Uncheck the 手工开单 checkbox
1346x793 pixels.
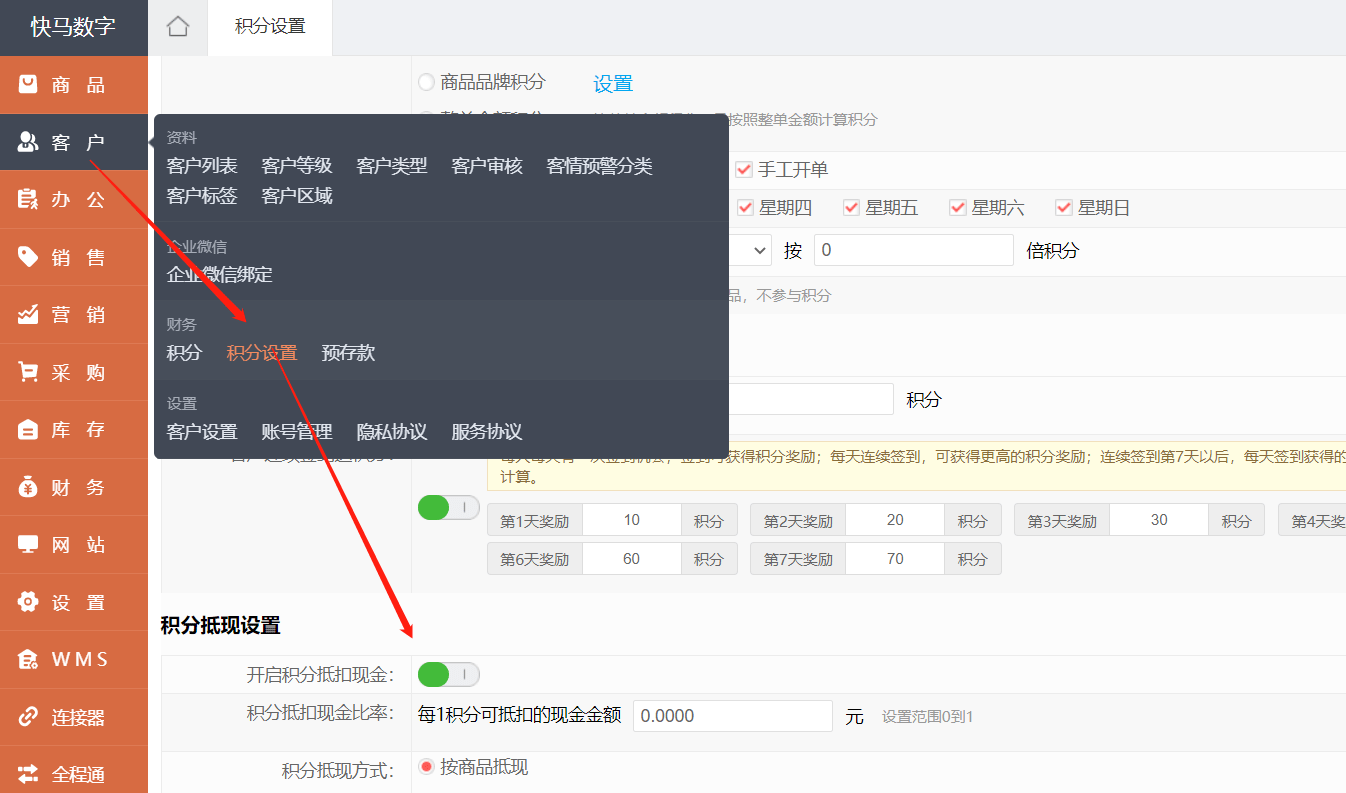[744, 170]
